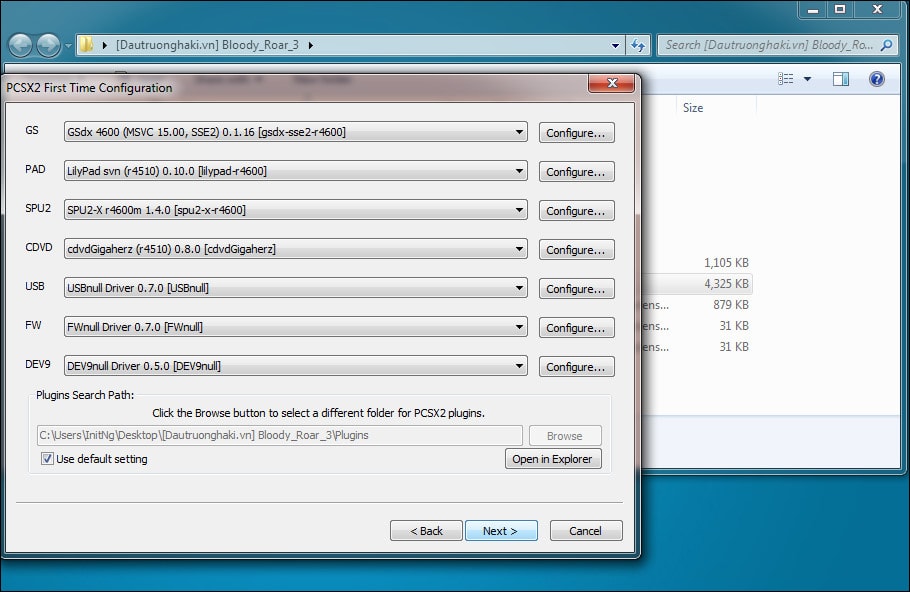Click the folder icon in address bar
This screenshot has height=592, width=910.
(x=86, y=45)
